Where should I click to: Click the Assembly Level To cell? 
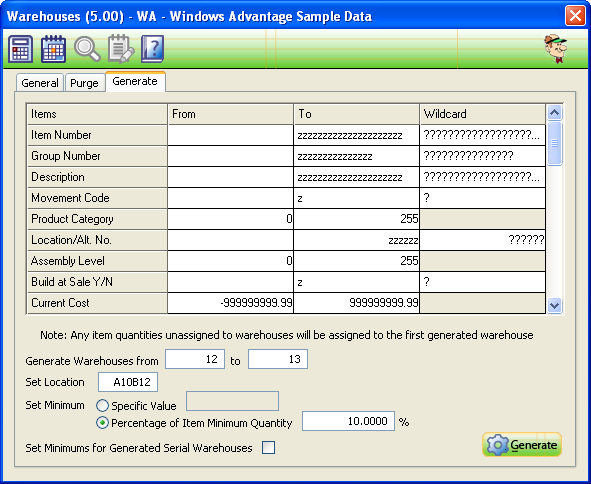357,261
